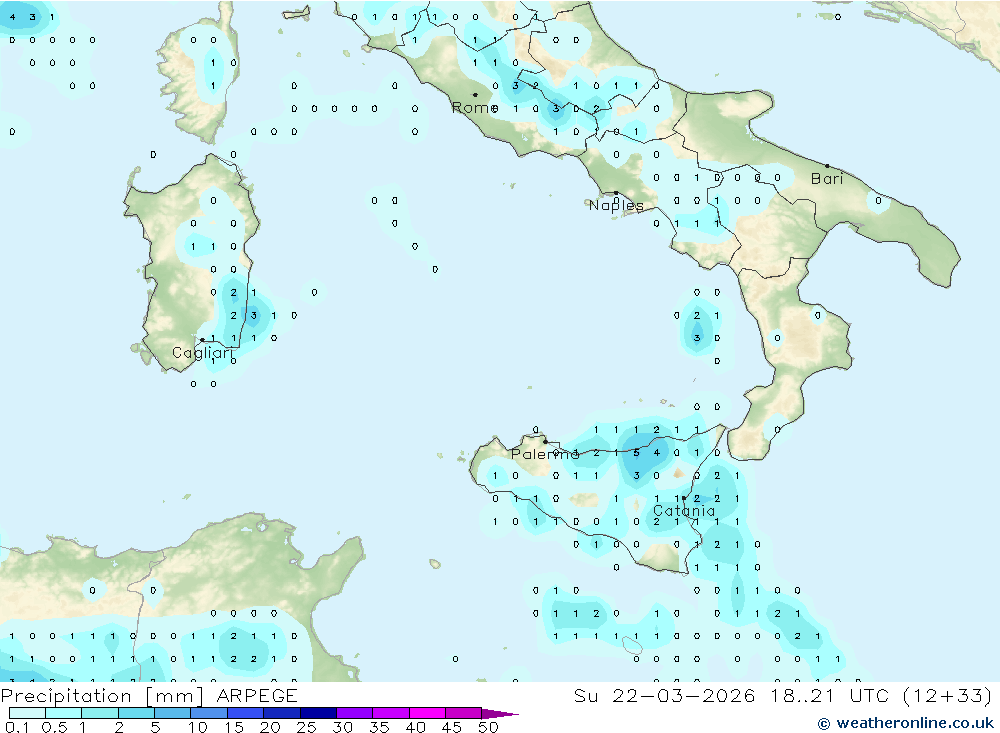The width and height of the screenshot is (1000, 733).
Task: Click the forecast date Su 22-03-2026 text
Action: [x=665, y=695]
